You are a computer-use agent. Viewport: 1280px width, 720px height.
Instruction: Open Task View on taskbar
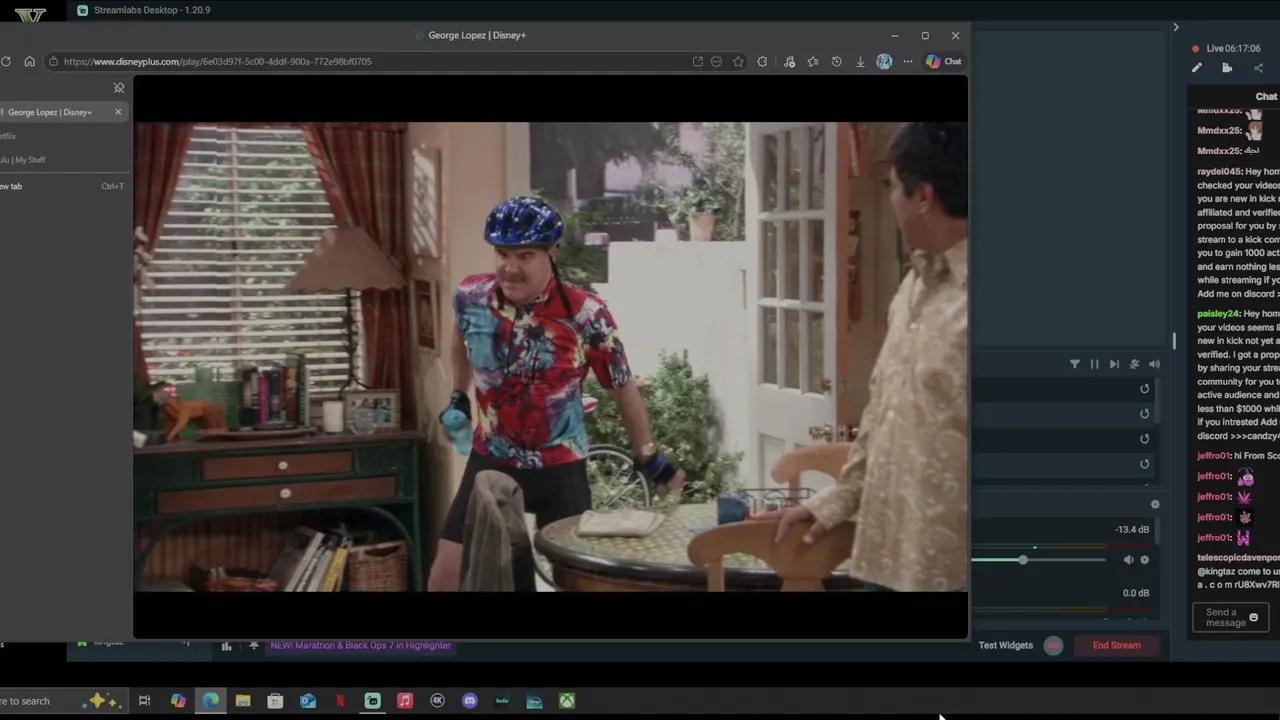pos(144,701)
